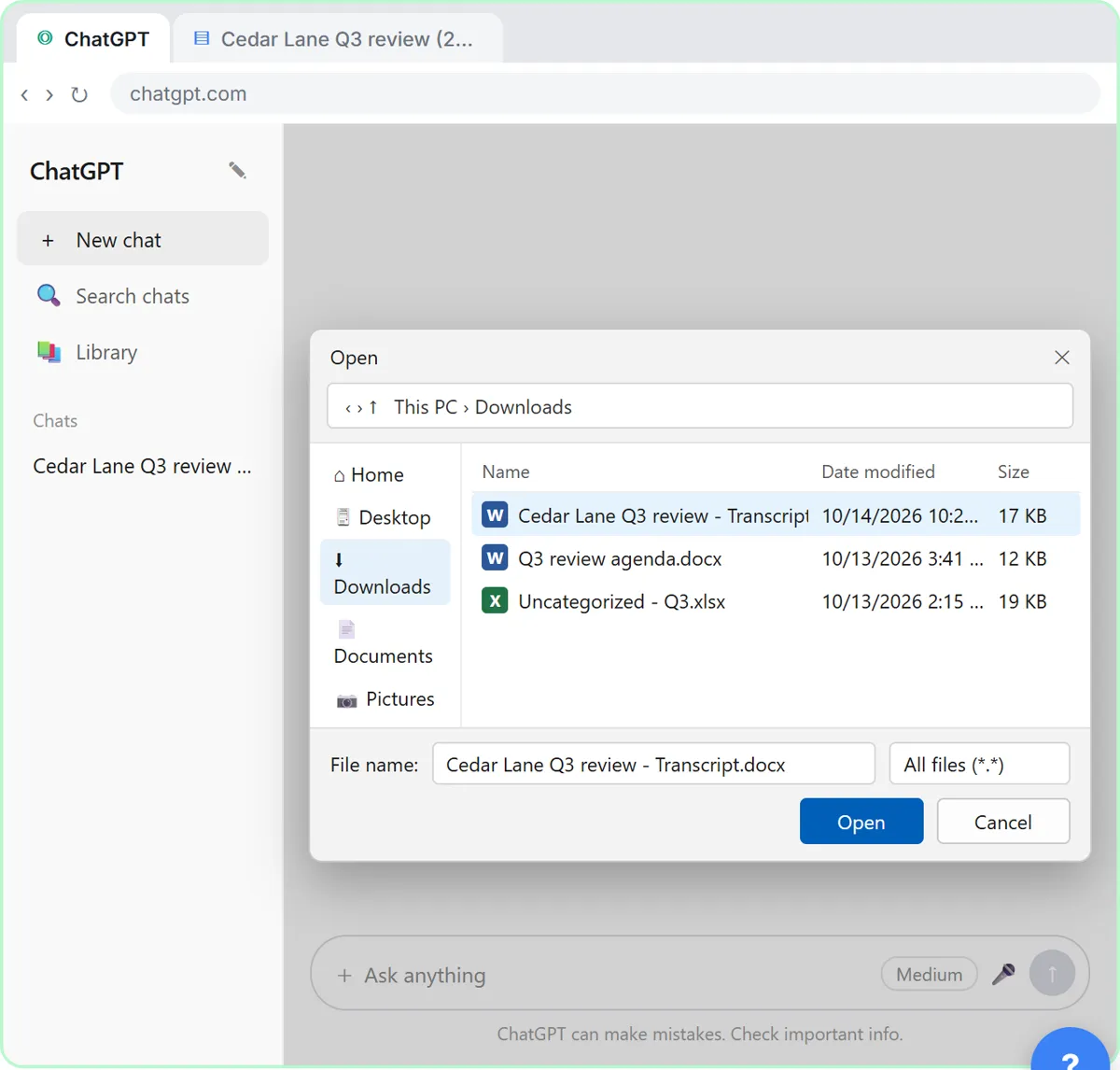This screenshot has width=1120, height=1070.
Task: Click the Excel icon beside Uncategorized - Q3.xlsx
Action: [495, 601]
